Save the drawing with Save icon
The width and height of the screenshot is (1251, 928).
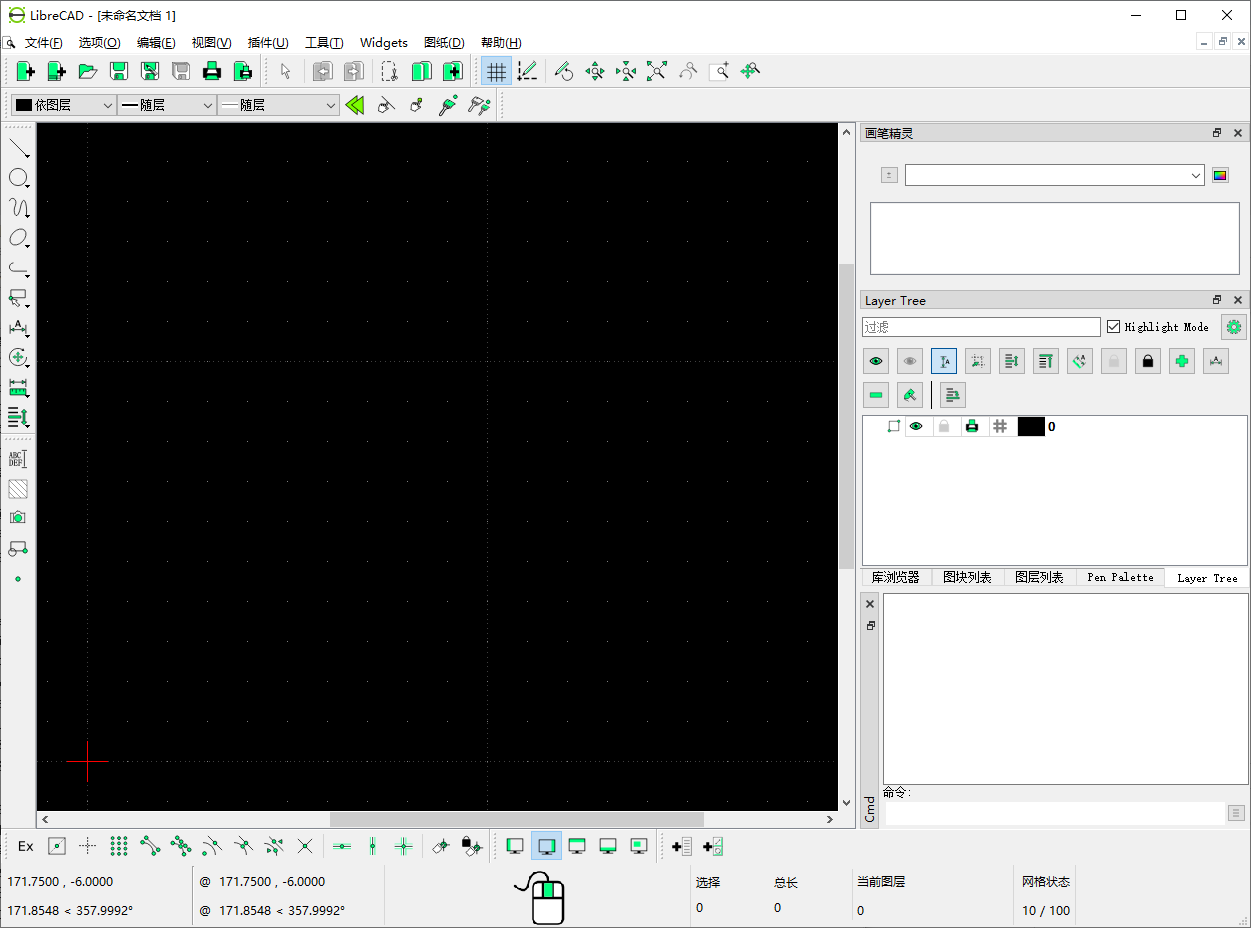coord(119,71)
